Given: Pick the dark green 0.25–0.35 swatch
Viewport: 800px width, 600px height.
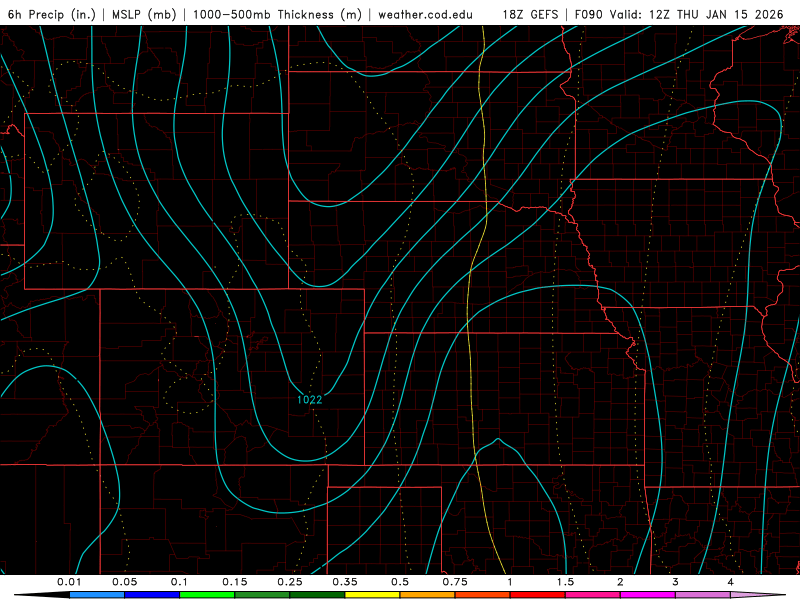Looking at the screenshot, I should [x=317, y=595].
